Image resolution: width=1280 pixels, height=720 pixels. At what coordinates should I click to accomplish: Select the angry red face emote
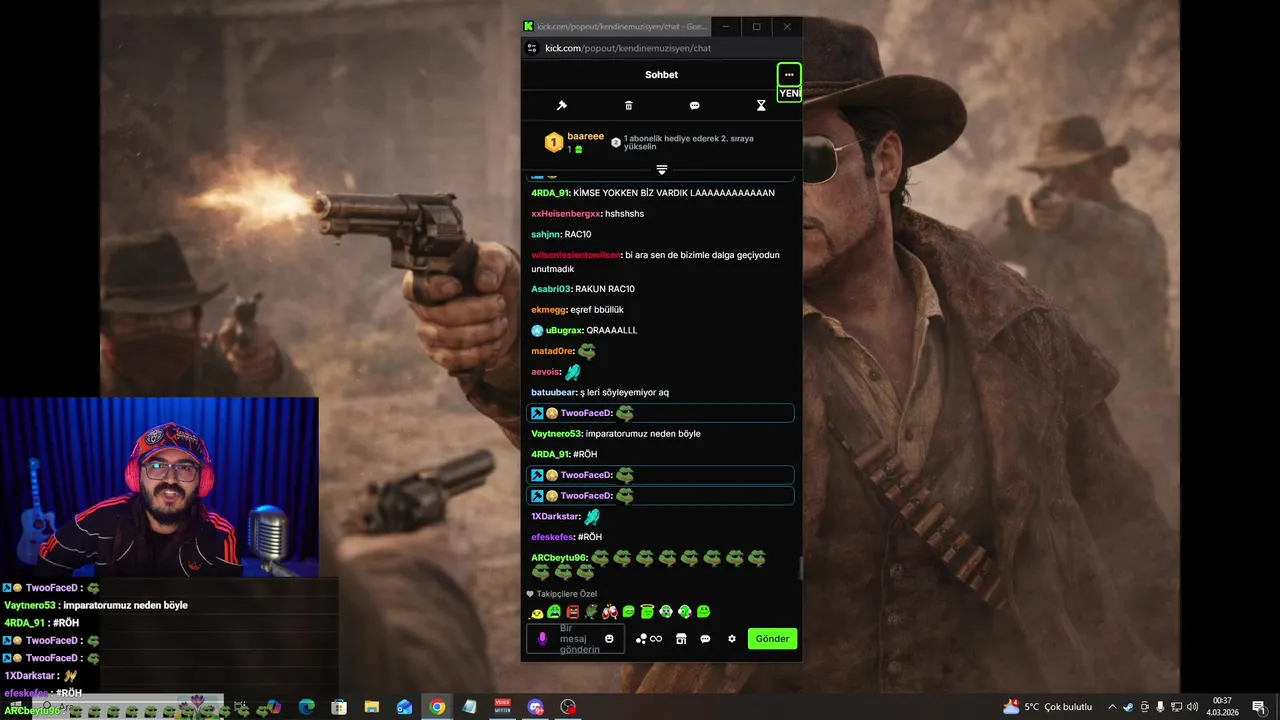coord(573,612)
